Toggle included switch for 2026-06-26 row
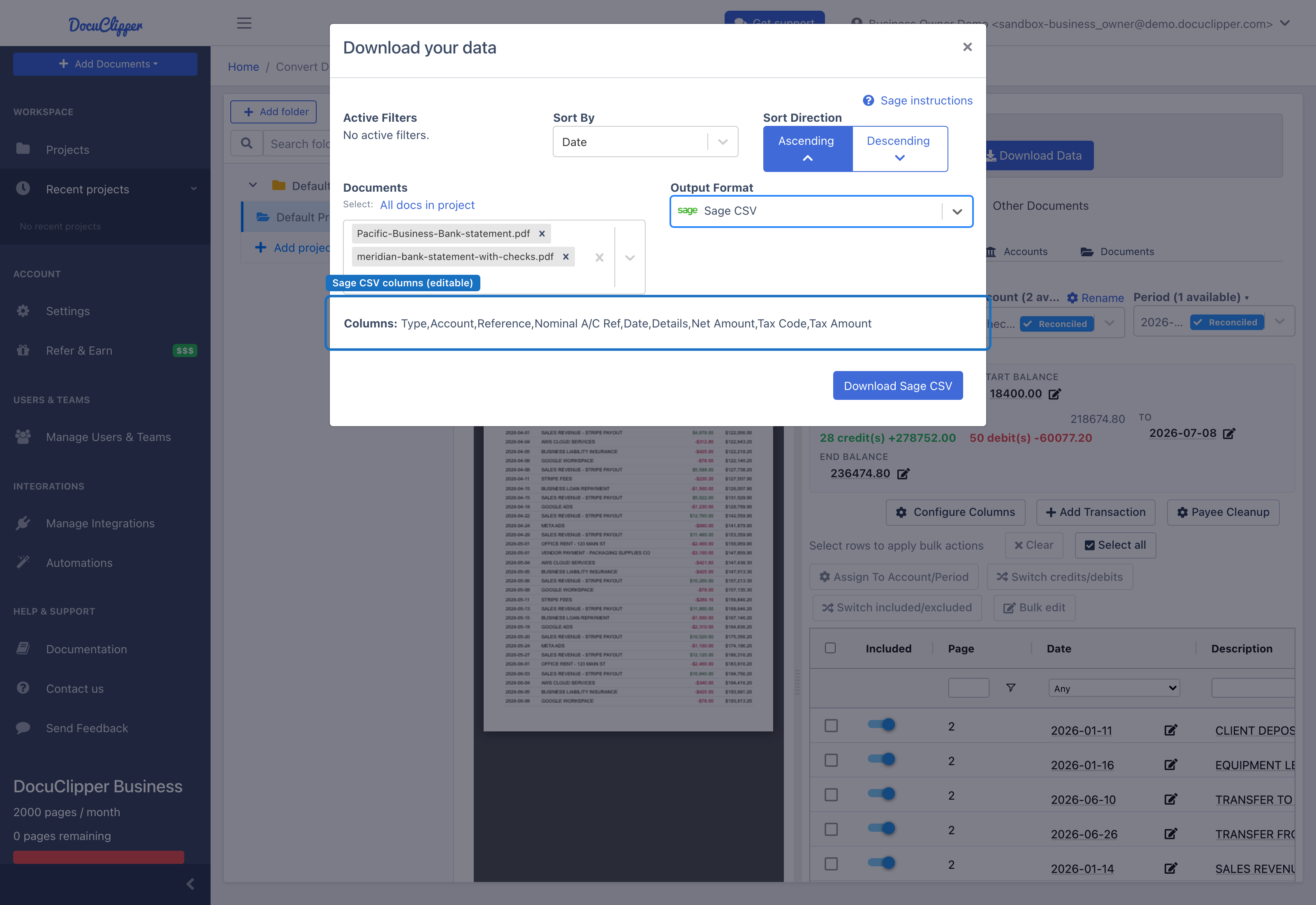 coord(881,828)
